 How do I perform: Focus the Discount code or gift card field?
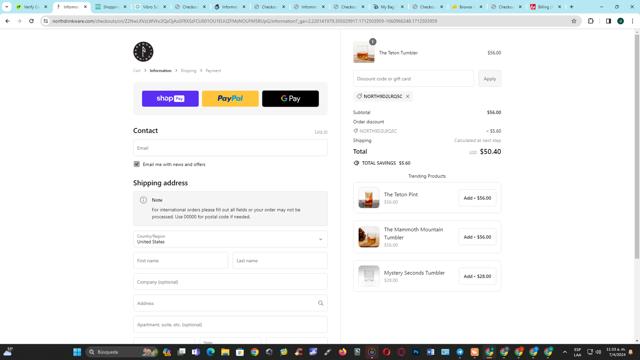[x=413, y=79]
